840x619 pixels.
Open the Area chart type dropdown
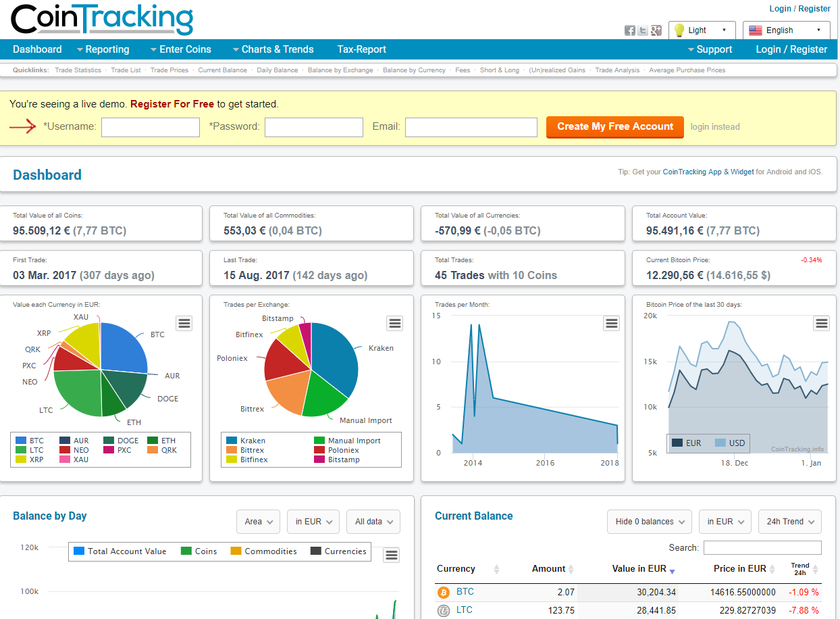coord(258,521)
